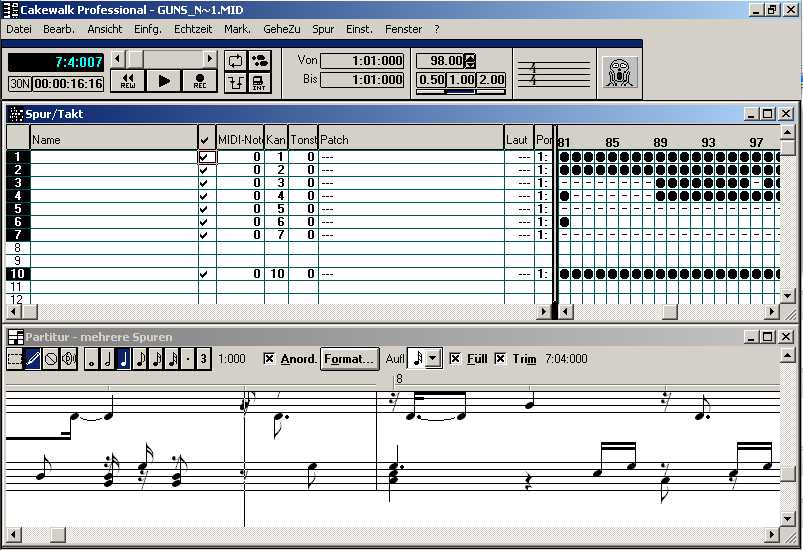Select the pencil draw tool in Partitur
803x550 pixels.
tap(33, 359)
